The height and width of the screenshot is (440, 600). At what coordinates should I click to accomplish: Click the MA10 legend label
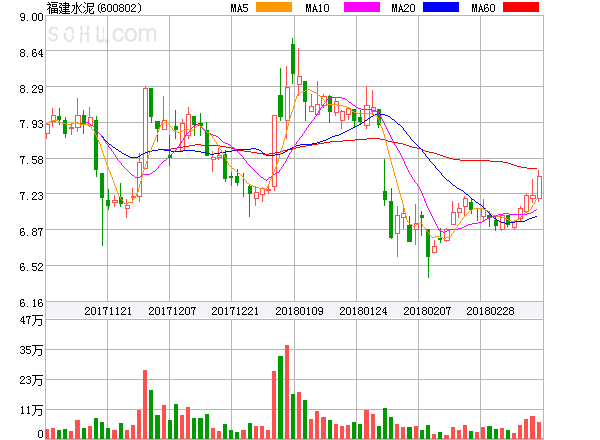[317, 8]
